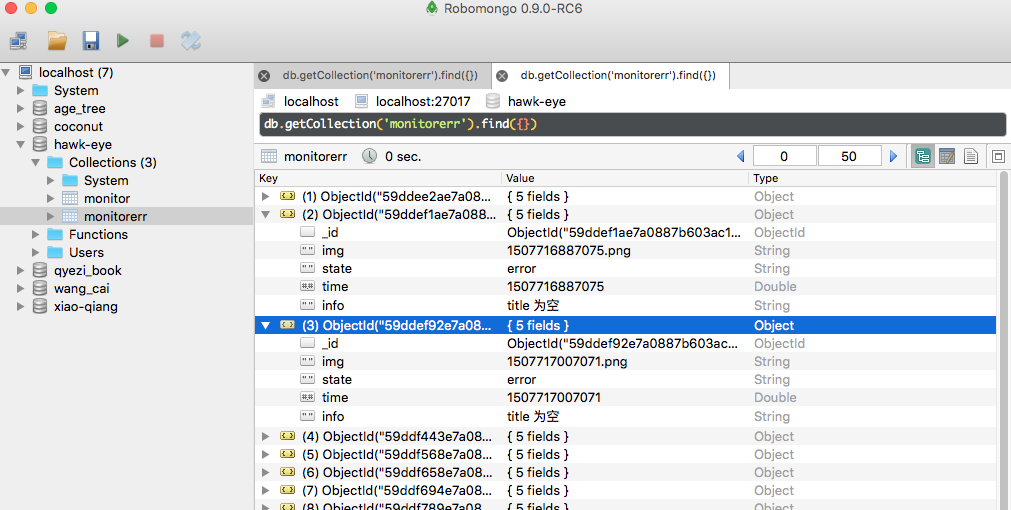Collapse the hawk-eye database node

point(21,144)
